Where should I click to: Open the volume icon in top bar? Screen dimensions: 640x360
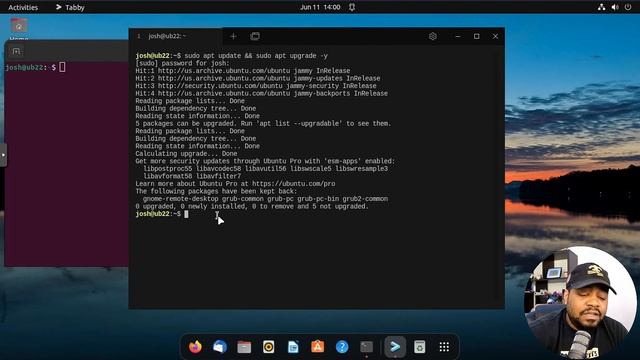[615, 7]
